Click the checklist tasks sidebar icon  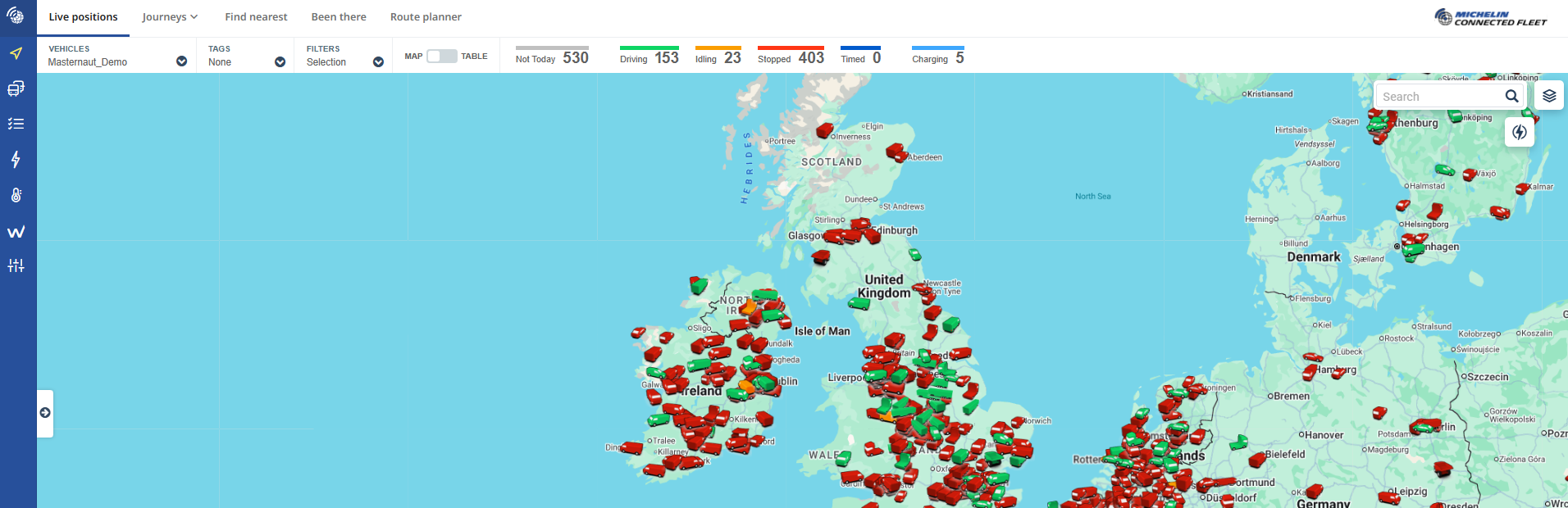[x=16, y=124]
